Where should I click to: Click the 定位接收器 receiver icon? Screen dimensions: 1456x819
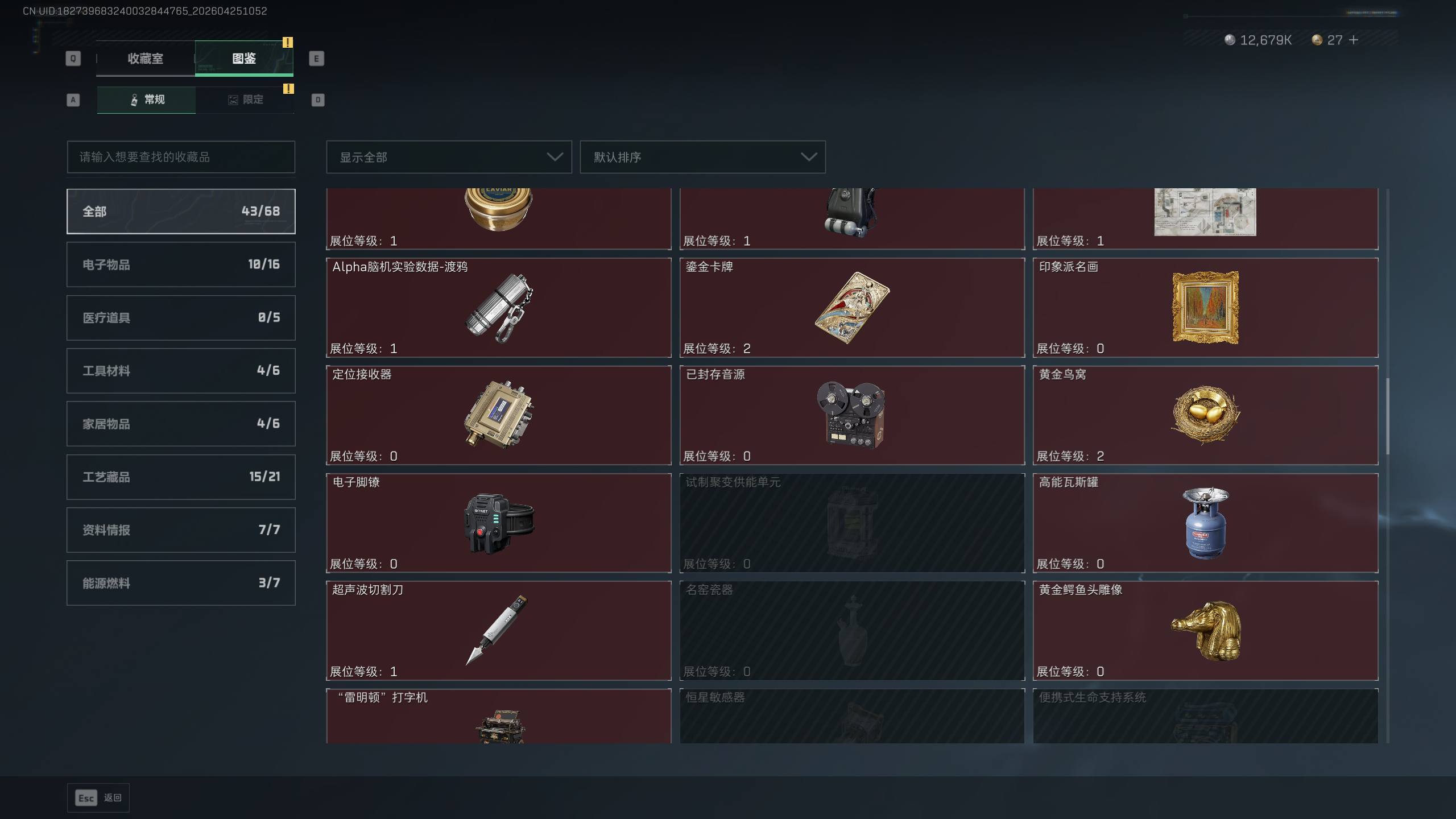[499, 415]
